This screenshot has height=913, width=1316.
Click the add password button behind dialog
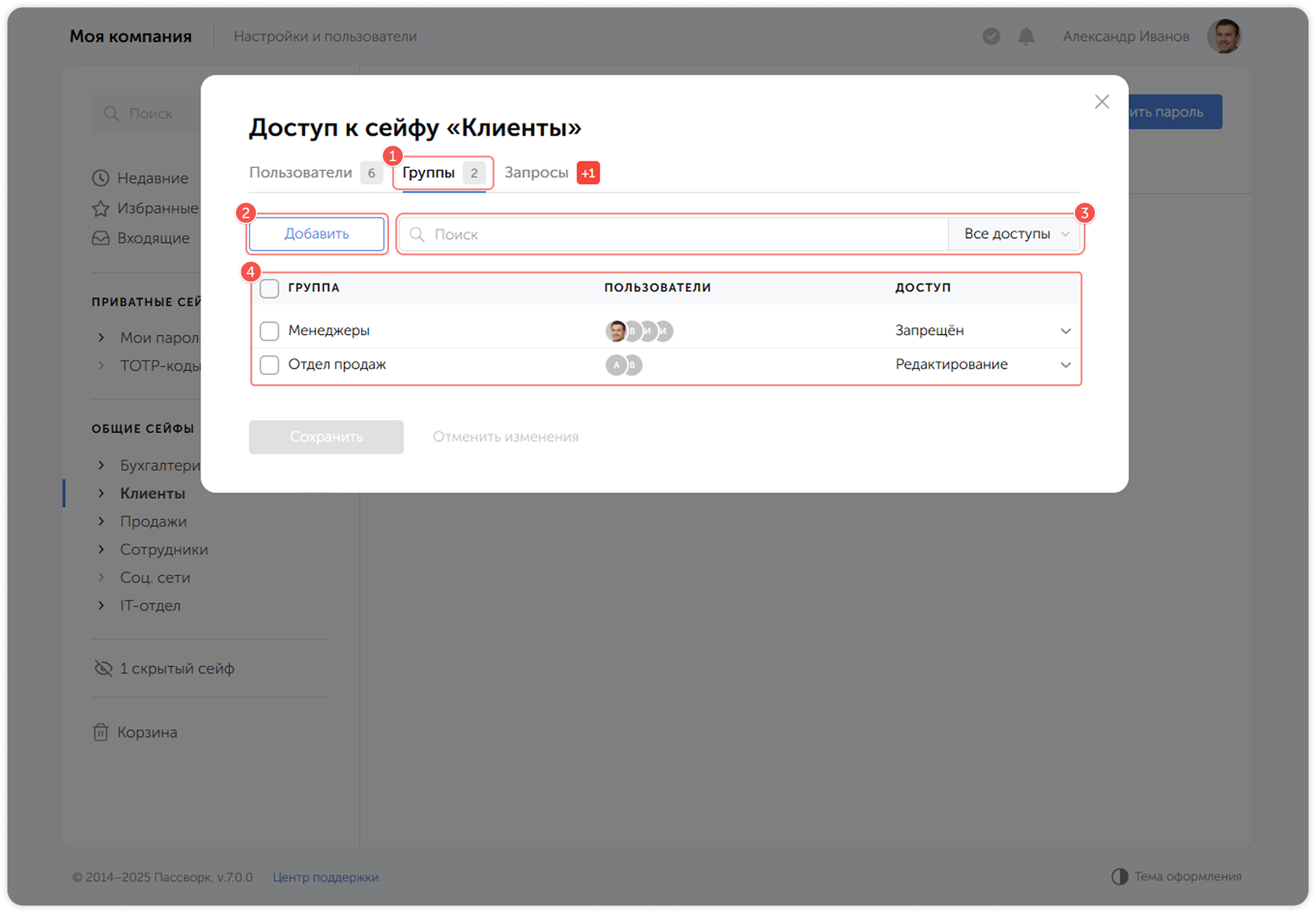tap(1175, 112)
